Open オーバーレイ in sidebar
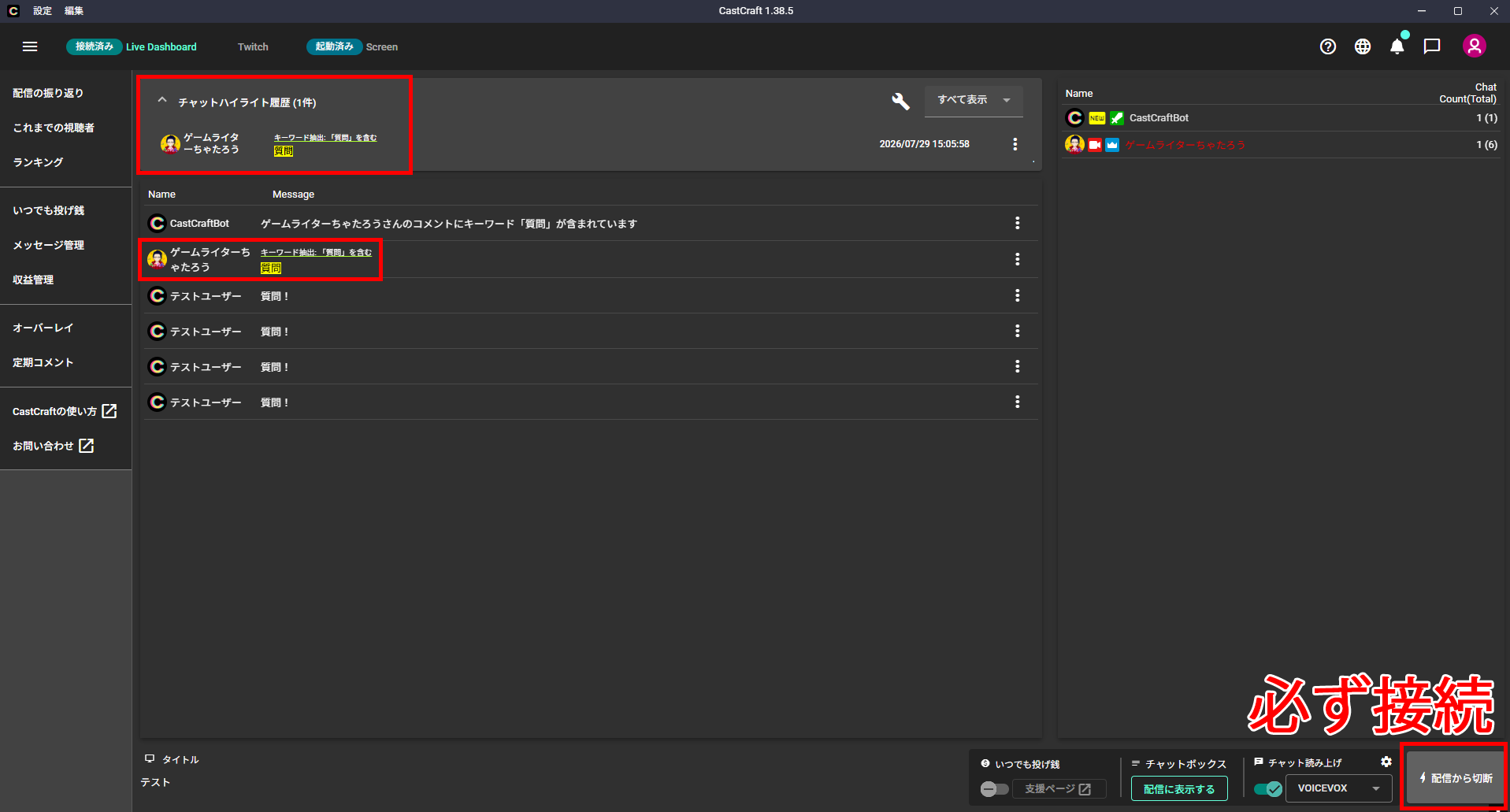This screenshot has height=812, width=1510. click(43, 328)
